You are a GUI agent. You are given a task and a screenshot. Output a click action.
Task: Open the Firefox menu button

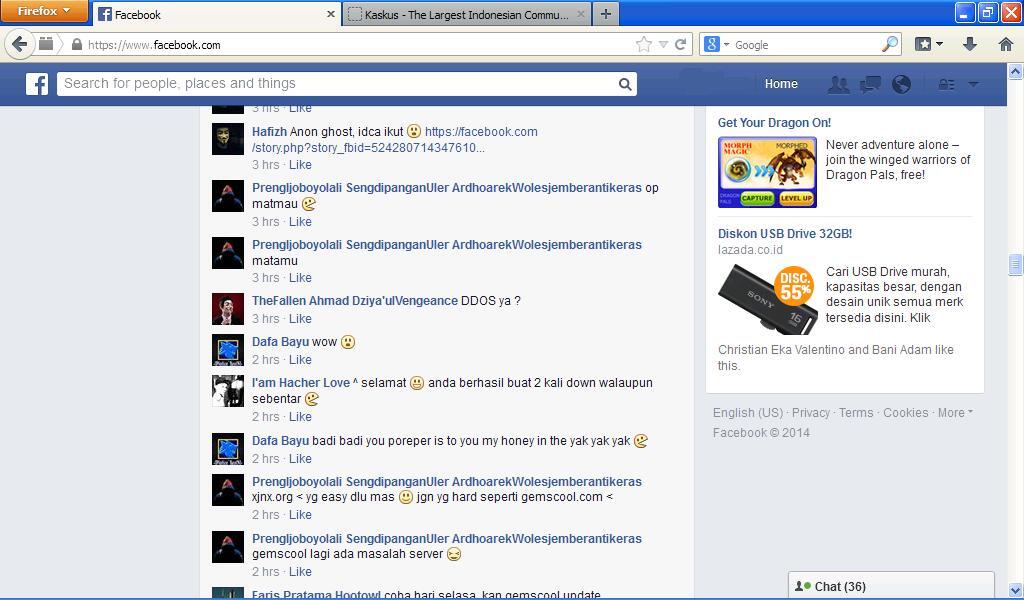point(44,11)
